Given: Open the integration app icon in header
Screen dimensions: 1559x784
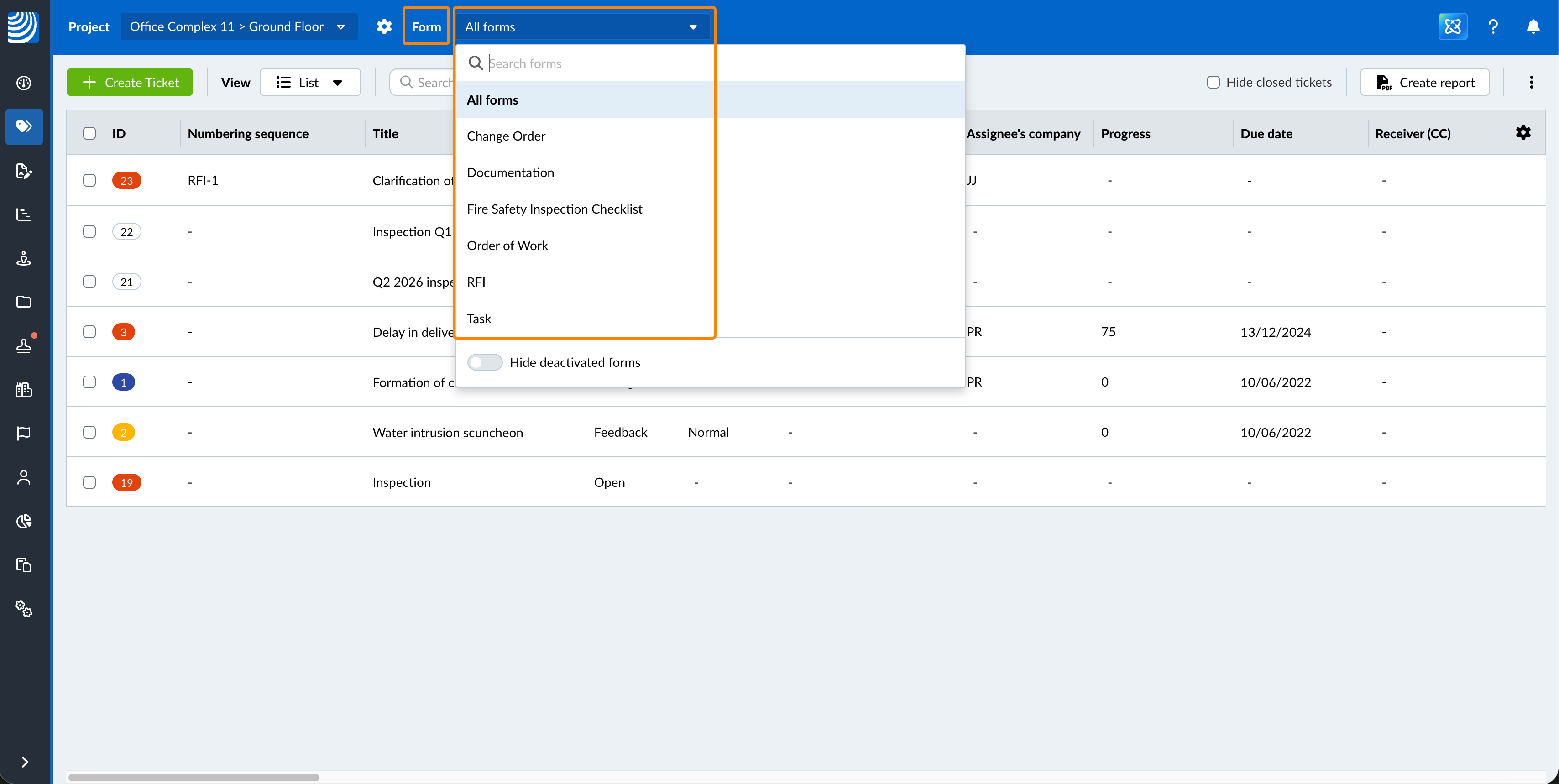Looking at the screenshot, I should tap(1453, 26).
